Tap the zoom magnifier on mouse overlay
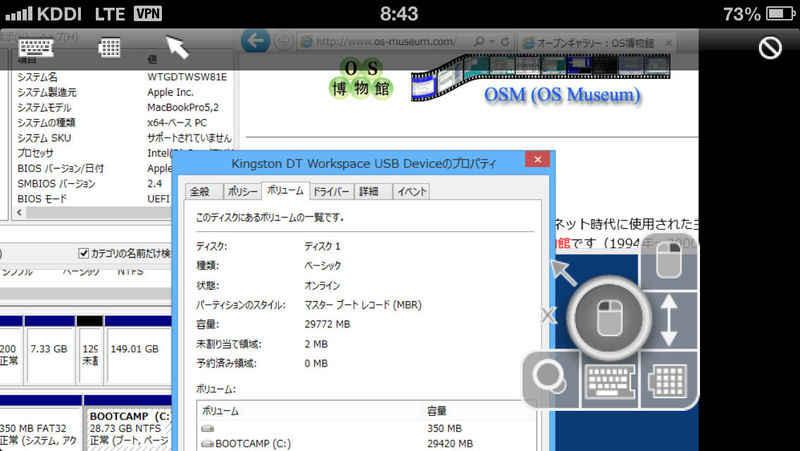Image resolution: width=800 pixels, height=451 pixels. pos(550,379)
